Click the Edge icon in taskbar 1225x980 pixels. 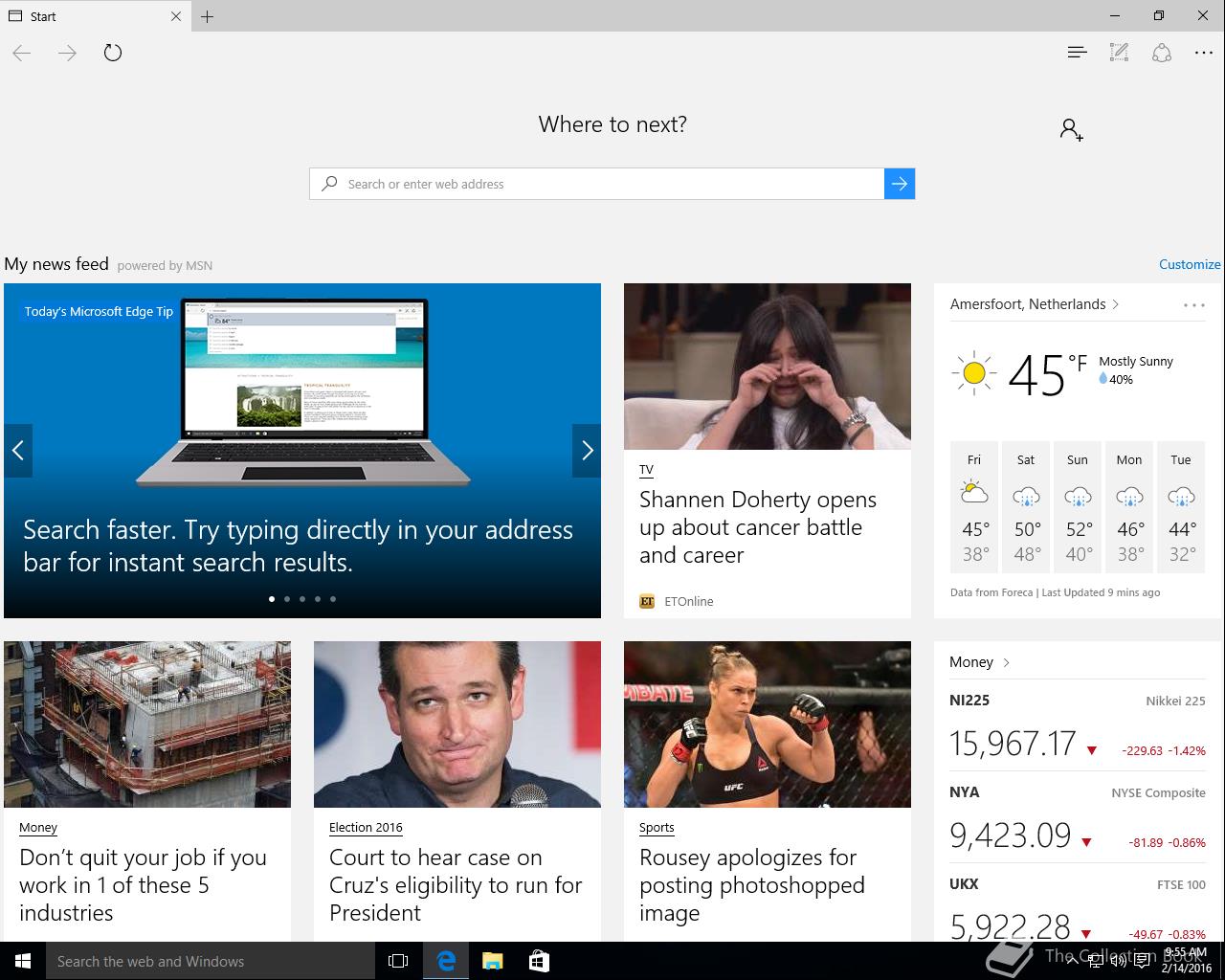446,961
